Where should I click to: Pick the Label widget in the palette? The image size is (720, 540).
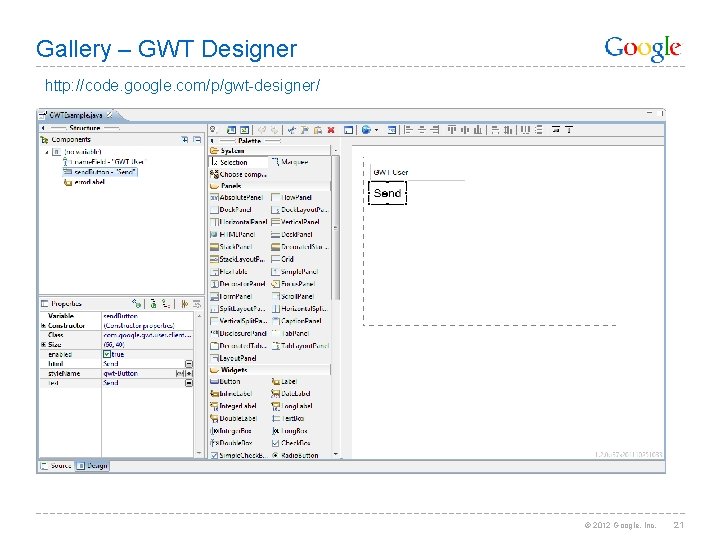284,381
